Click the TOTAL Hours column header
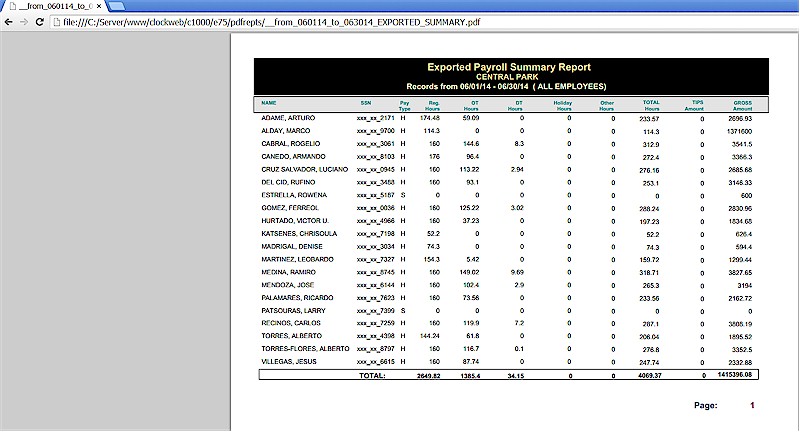This screenshot has width=800, height=432. pos(651,105)
